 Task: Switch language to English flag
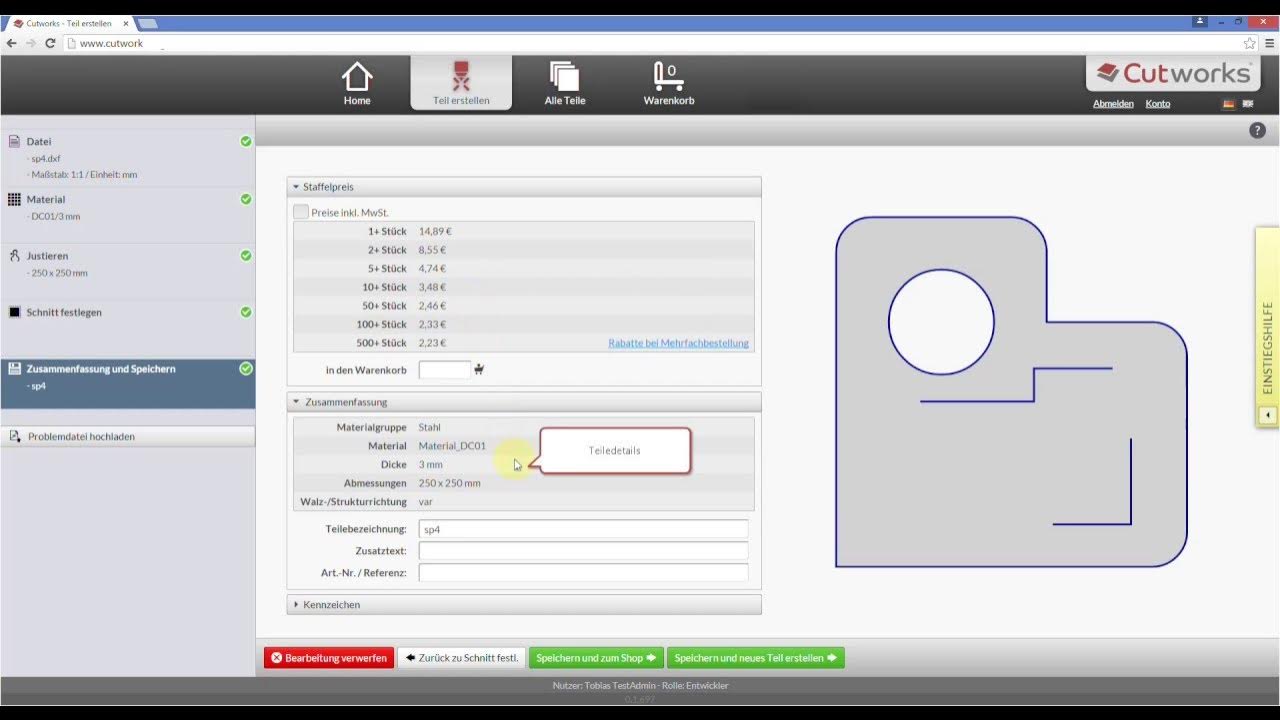pos(1248,104)
